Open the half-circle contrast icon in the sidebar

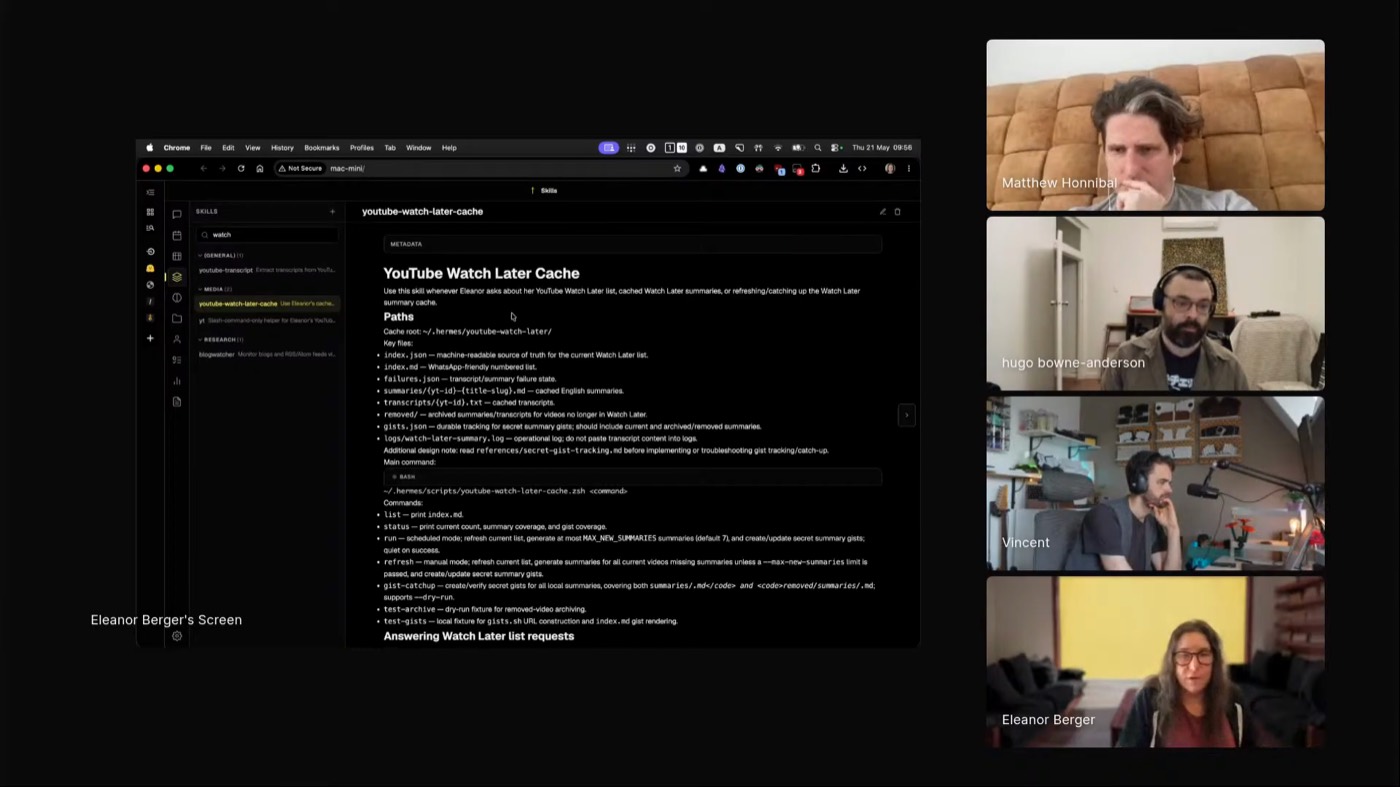click(x=177, y=298)
